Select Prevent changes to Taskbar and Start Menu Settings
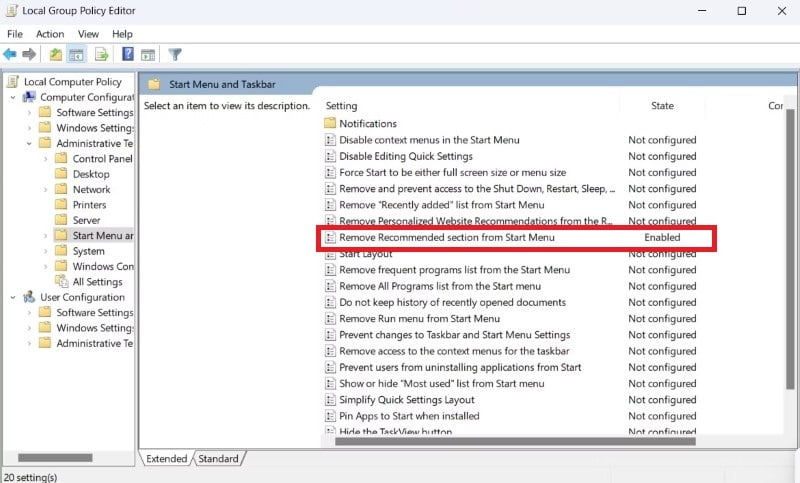The height and width of the screenshot is (483, 800). 454,335
